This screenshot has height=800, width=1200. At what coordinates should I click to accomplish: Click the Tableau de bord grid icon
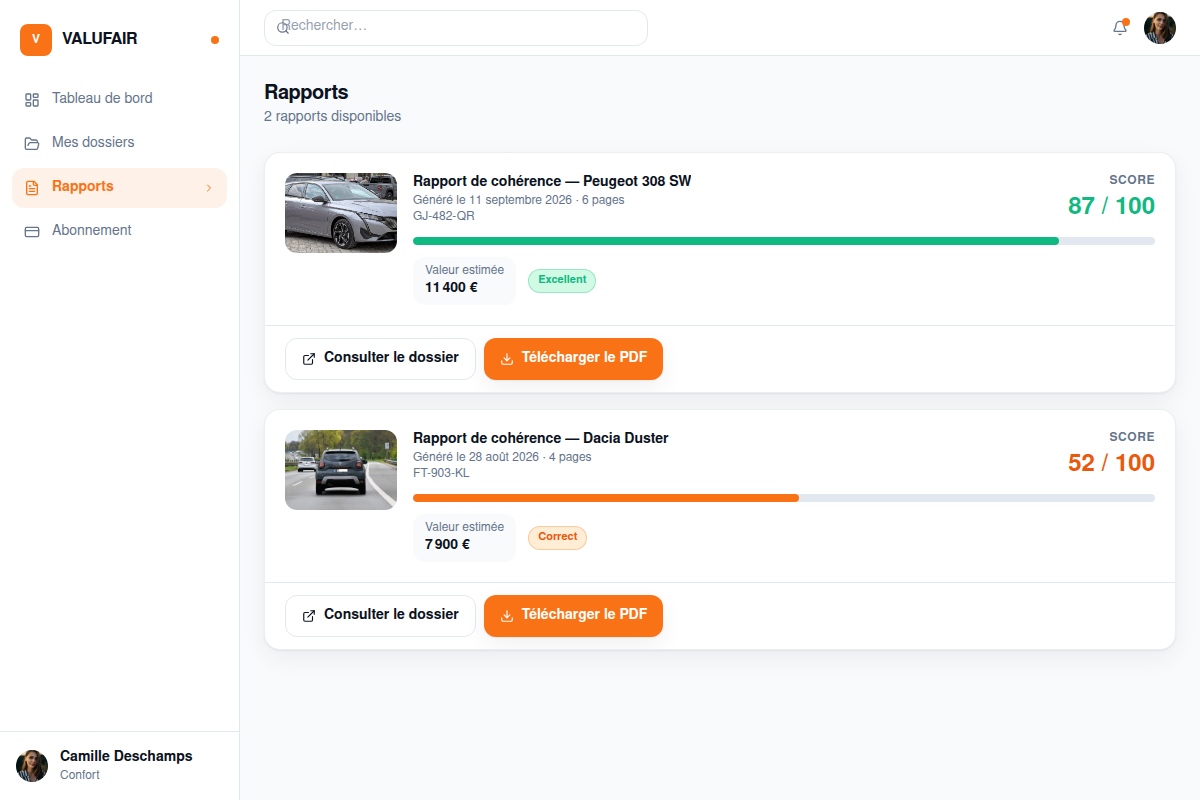point(32,99)
